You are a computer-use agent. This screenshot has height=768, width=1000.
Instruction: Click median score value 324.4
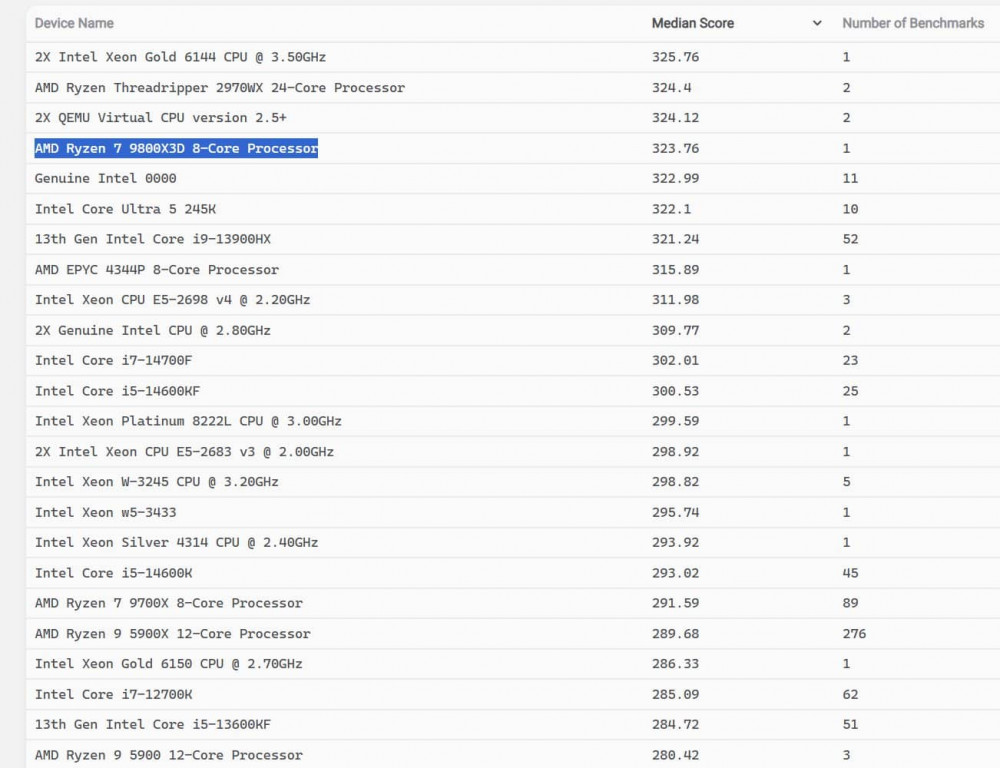[x=672, y=88]
